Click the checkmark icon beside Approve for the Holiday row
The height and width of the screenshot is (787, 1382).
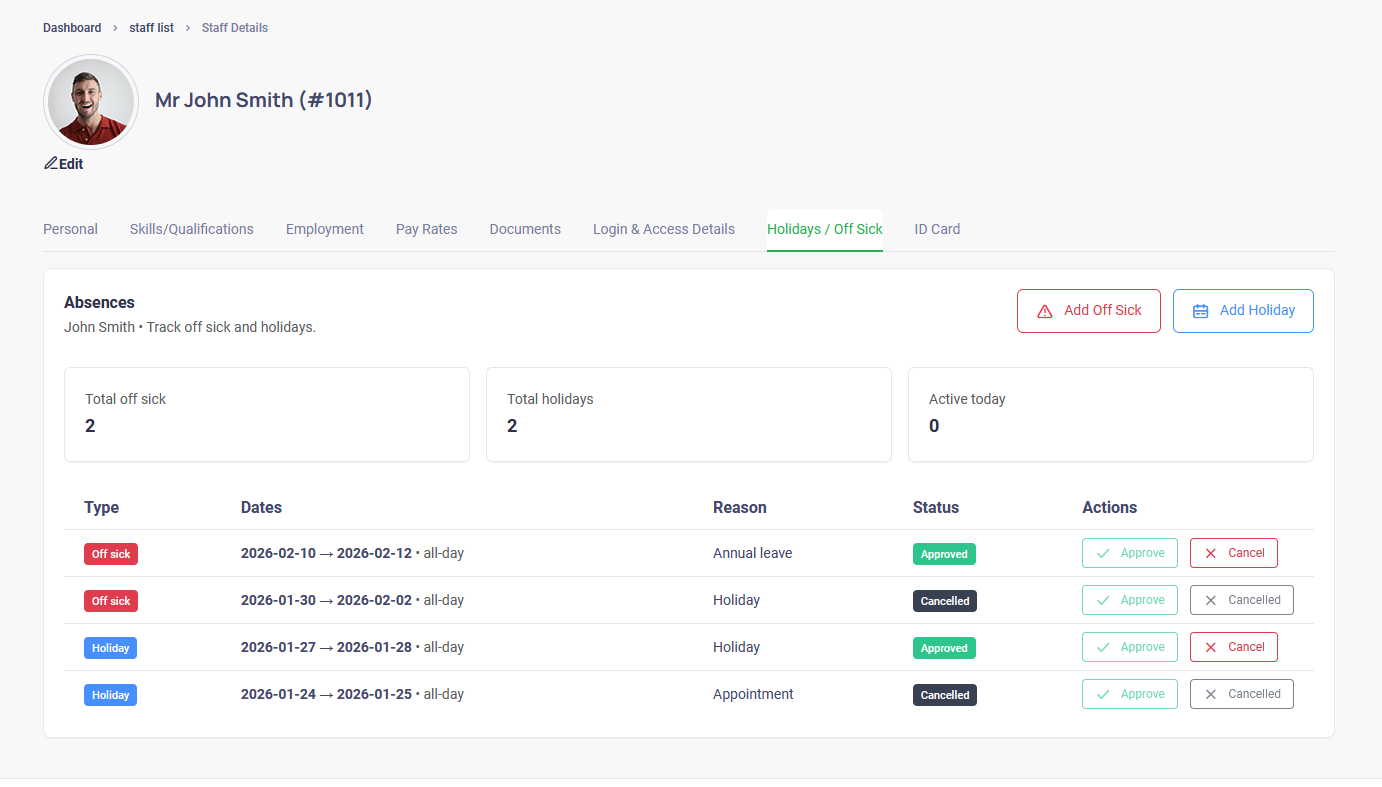[1102, 647]
